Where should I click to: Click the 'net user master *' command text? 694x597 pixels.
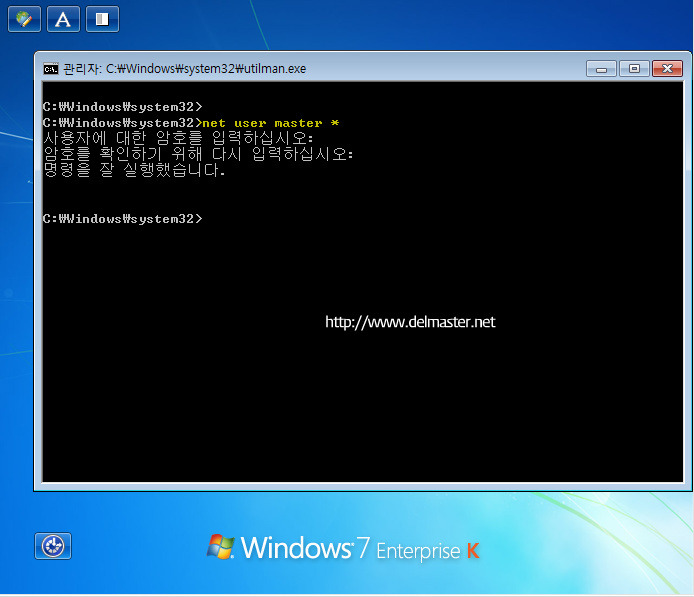pos(271,123)
